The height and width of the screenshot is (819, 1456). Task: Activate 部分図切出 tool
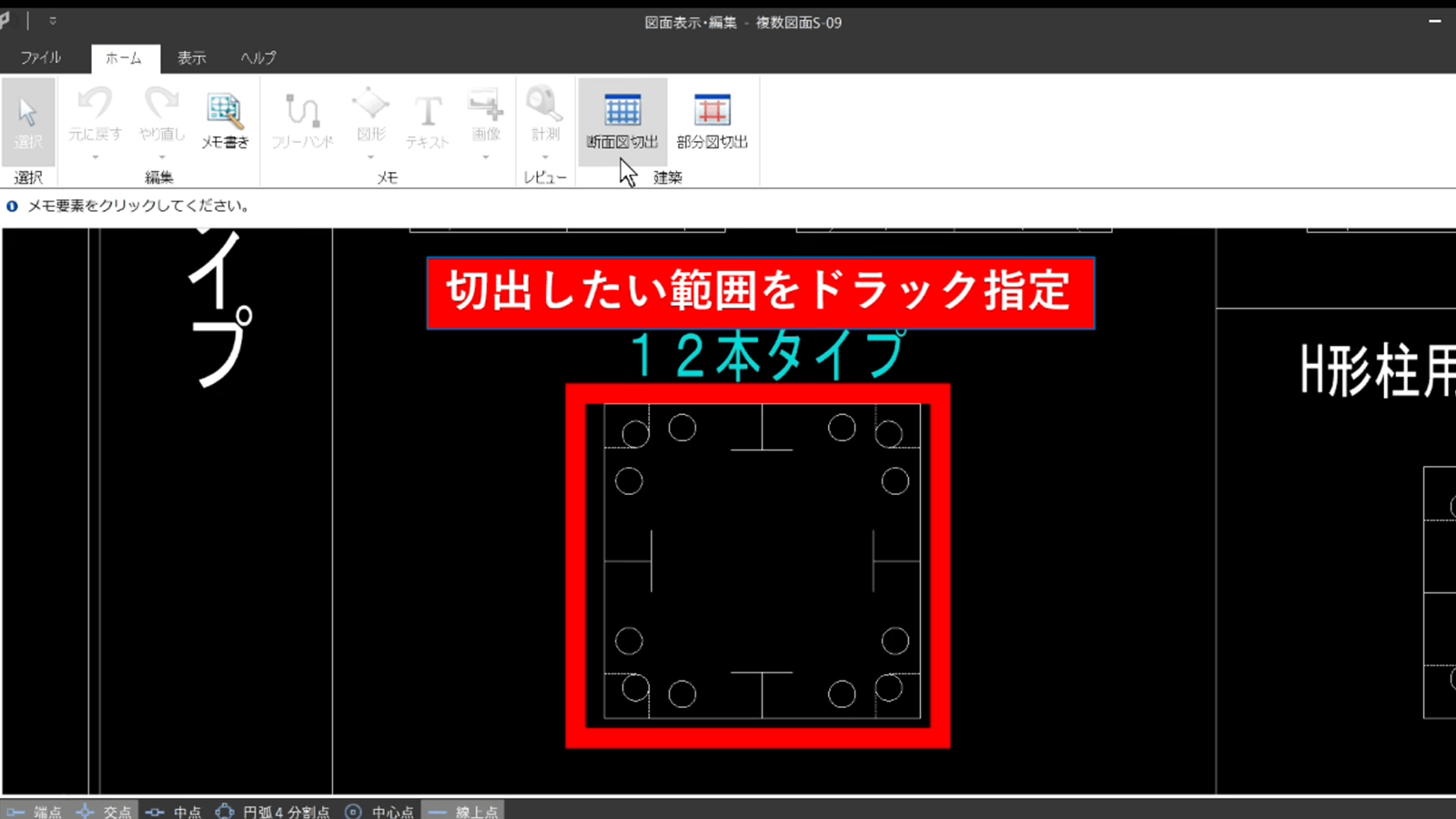tap(712, 120)
